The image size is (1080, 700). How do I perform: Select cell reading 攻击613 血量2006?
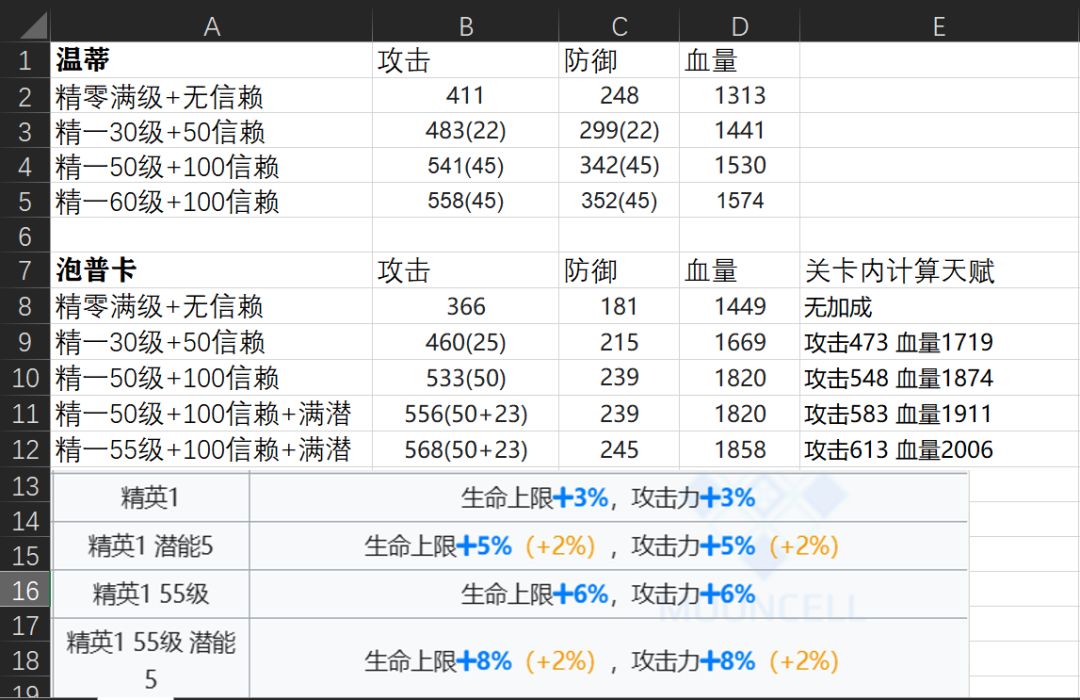coord(939,449)
